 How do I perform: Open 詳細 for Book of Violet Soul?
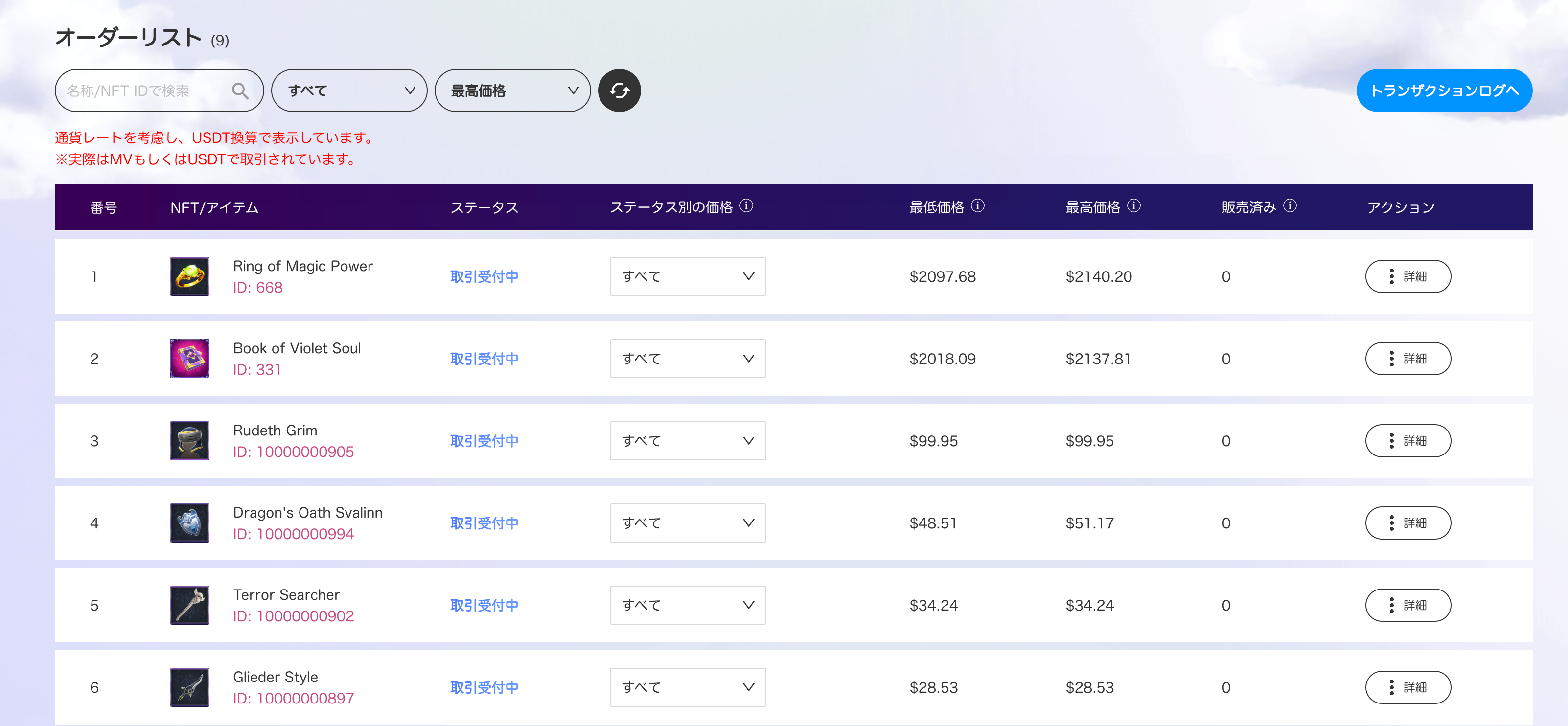tap(1407, 359)
